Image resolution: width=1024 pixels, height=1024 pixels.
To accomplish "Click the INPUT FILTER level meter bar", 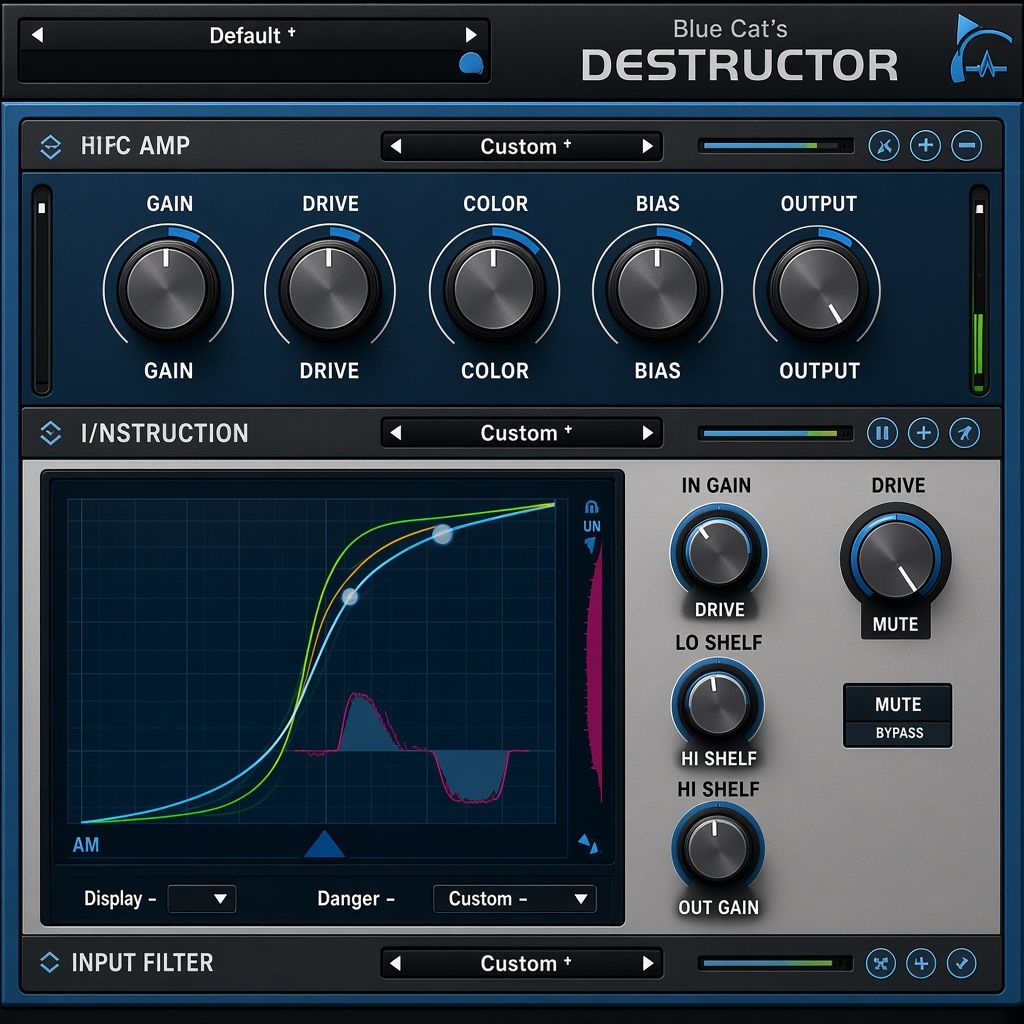I will [776, 963].
